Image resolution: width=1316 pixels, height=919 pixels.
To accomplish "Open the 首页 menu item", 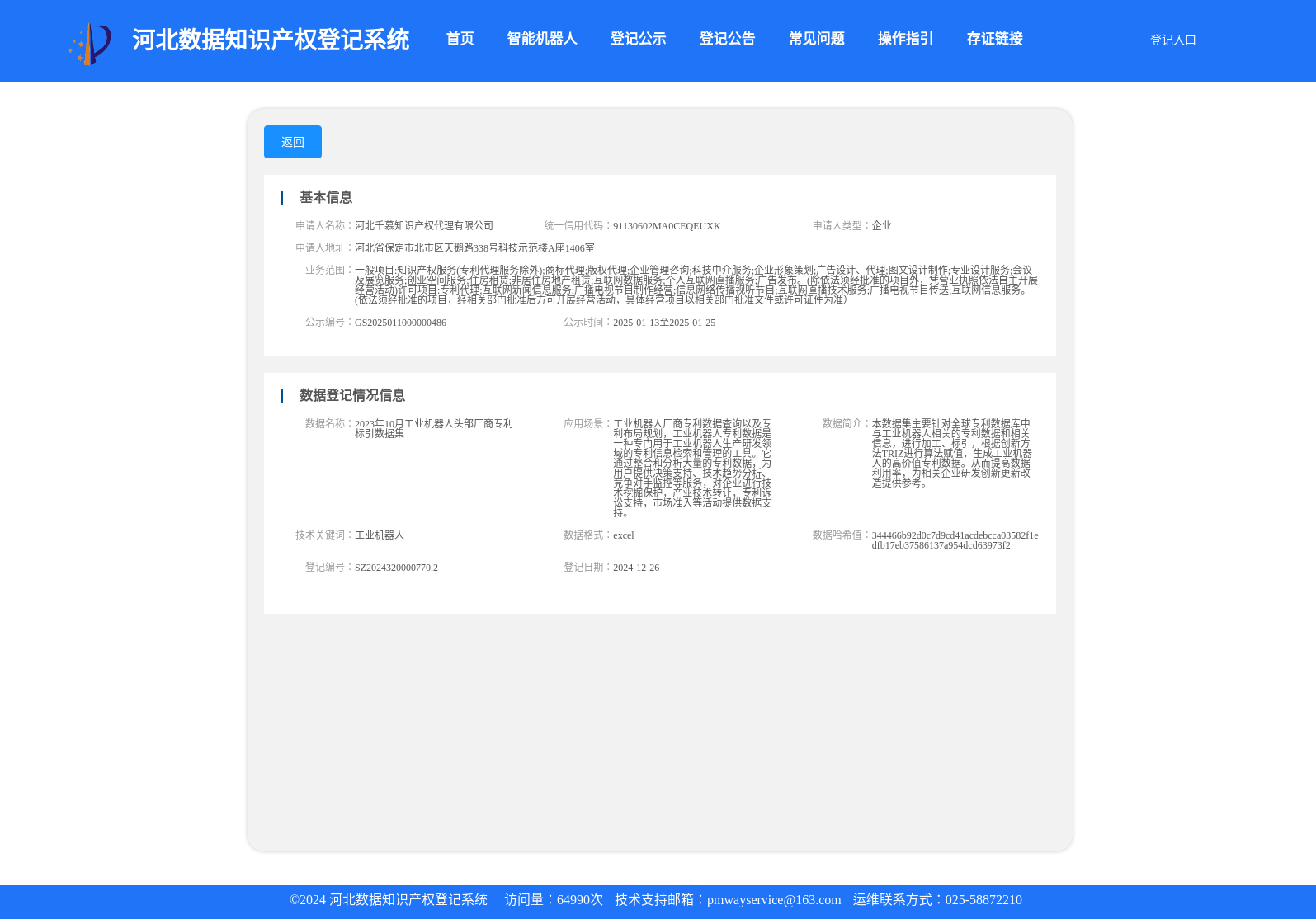I will coord(460,39).
